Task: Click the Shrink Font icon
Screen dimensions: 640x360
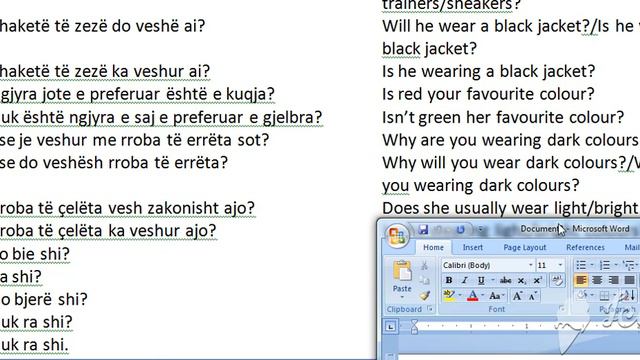Action: 532,296
